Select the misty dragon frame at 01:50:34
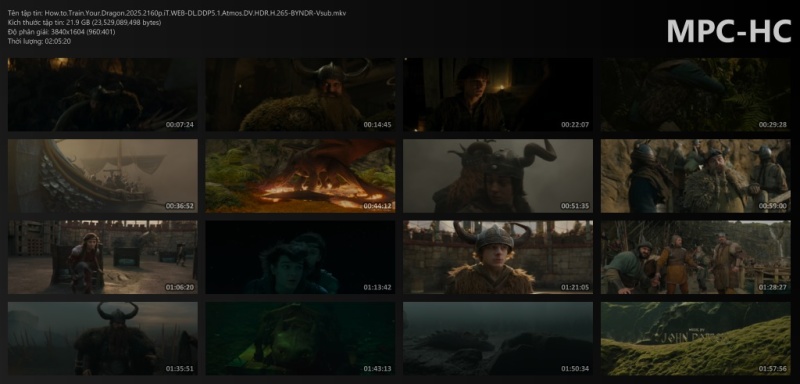Image resolution: width=800 pixels, height=384 pixels. (x=498, y=339)
